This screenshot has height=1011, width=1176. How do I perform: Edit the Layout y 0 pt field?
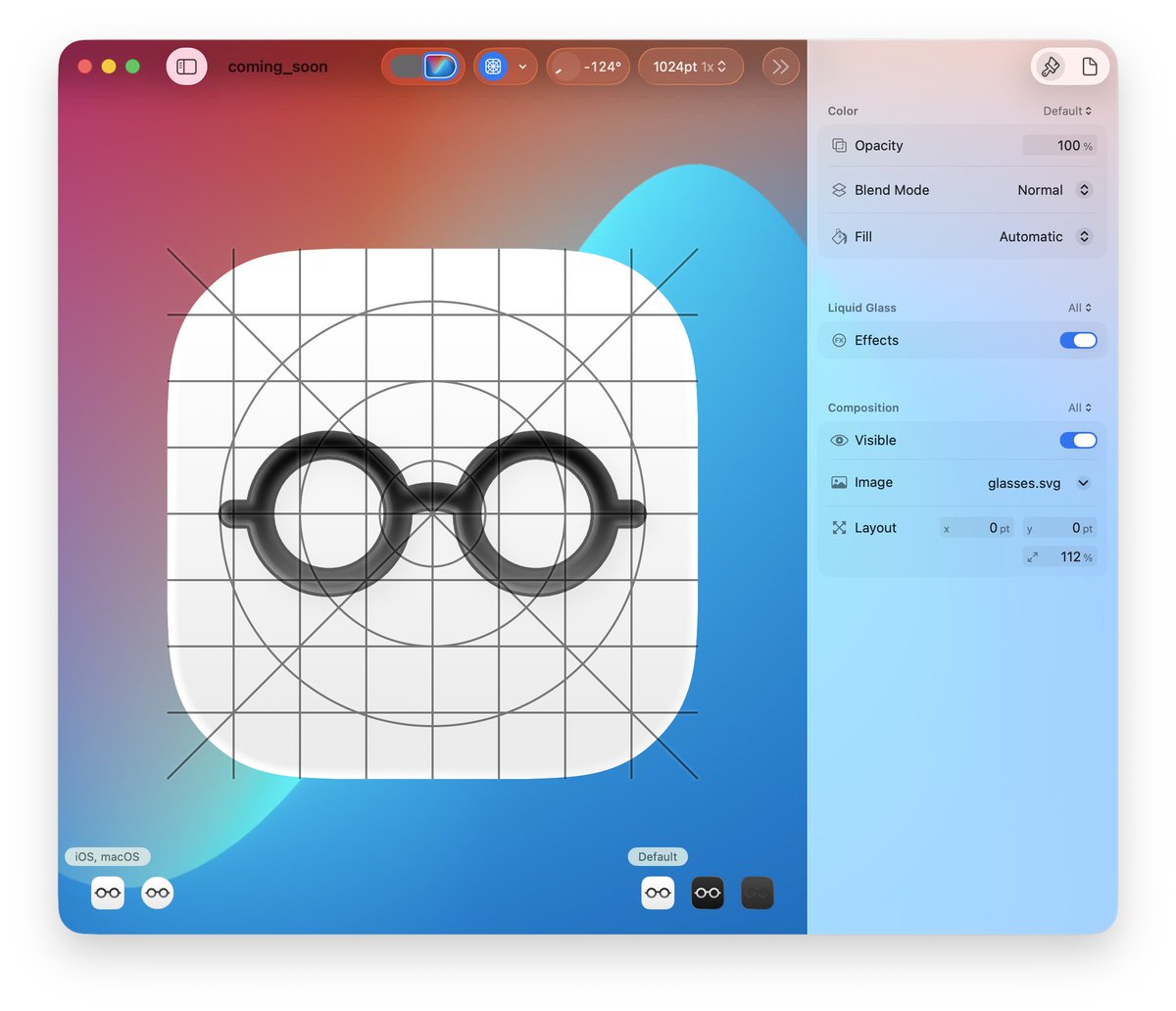[x=1059, y=528]
